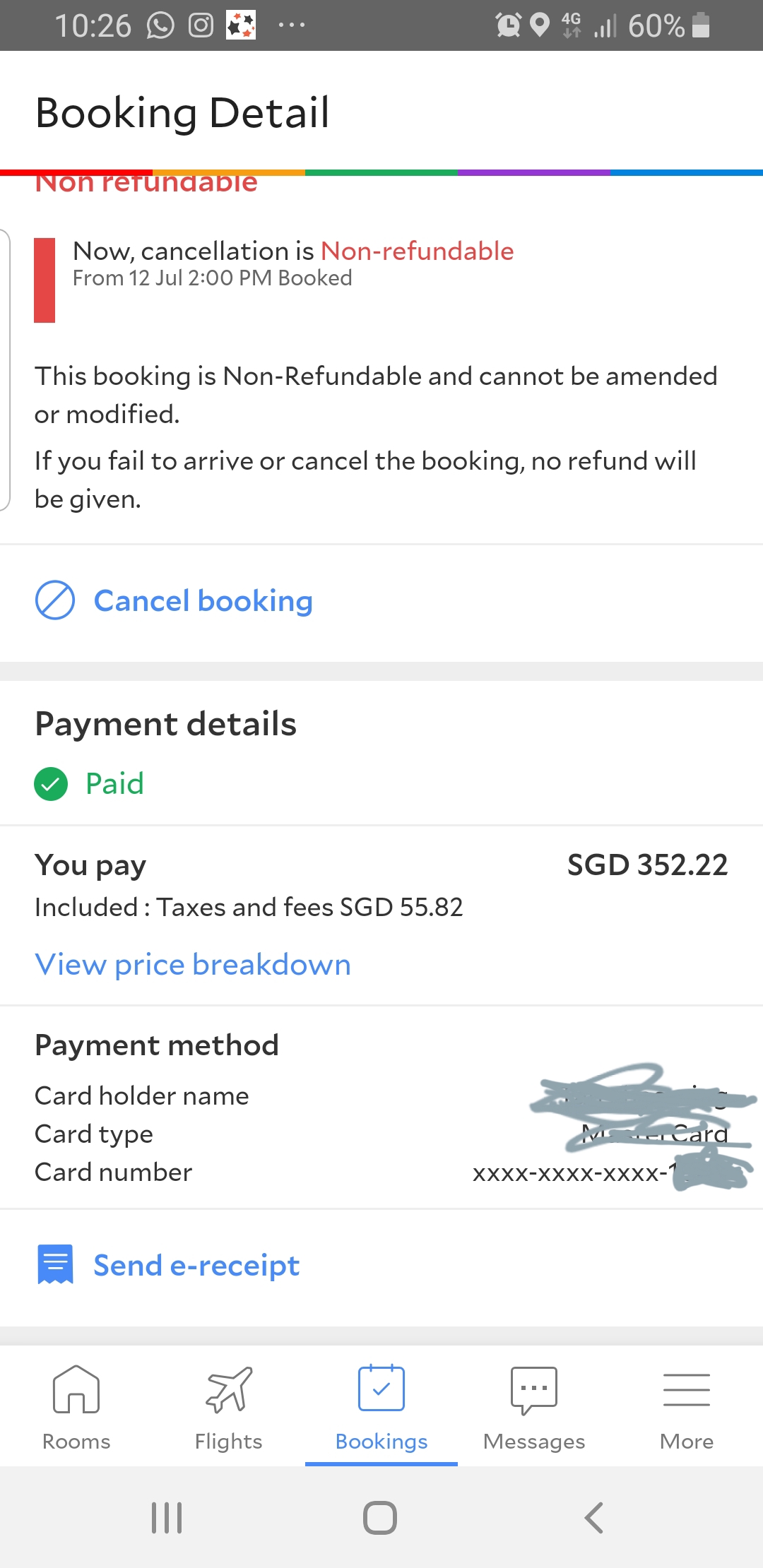This screenshot has height=1568, width=763.
Task: Tap the green Paid checkmark icon
Action: [x=51, y=784]
